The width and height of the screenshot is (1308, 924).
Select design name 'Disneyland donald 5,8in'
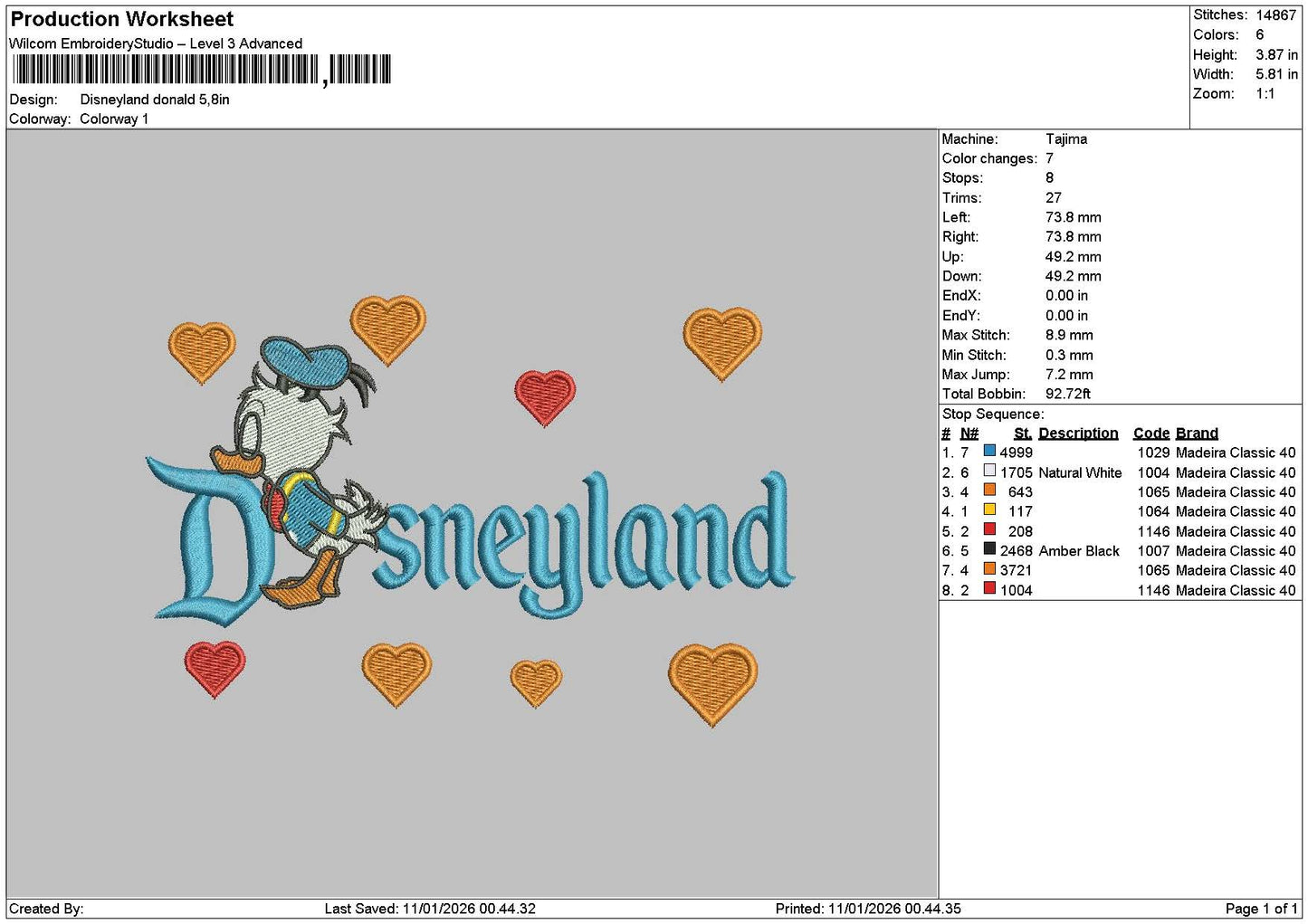pyautogui.click(x=155, y=100)
